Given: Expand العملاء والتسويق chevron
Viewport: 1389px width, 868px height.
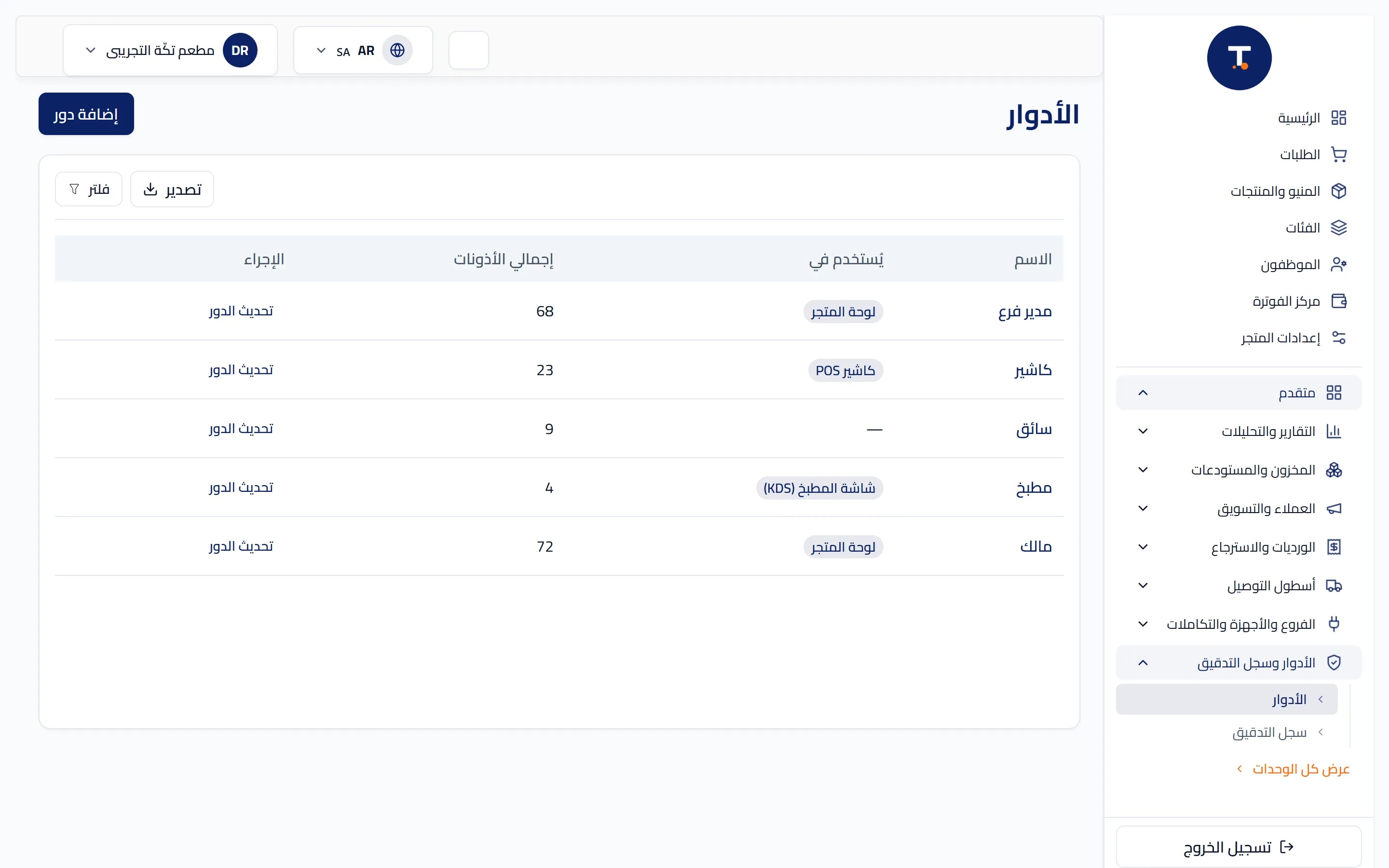Looking at the screenshot, I should point(1143,509).
